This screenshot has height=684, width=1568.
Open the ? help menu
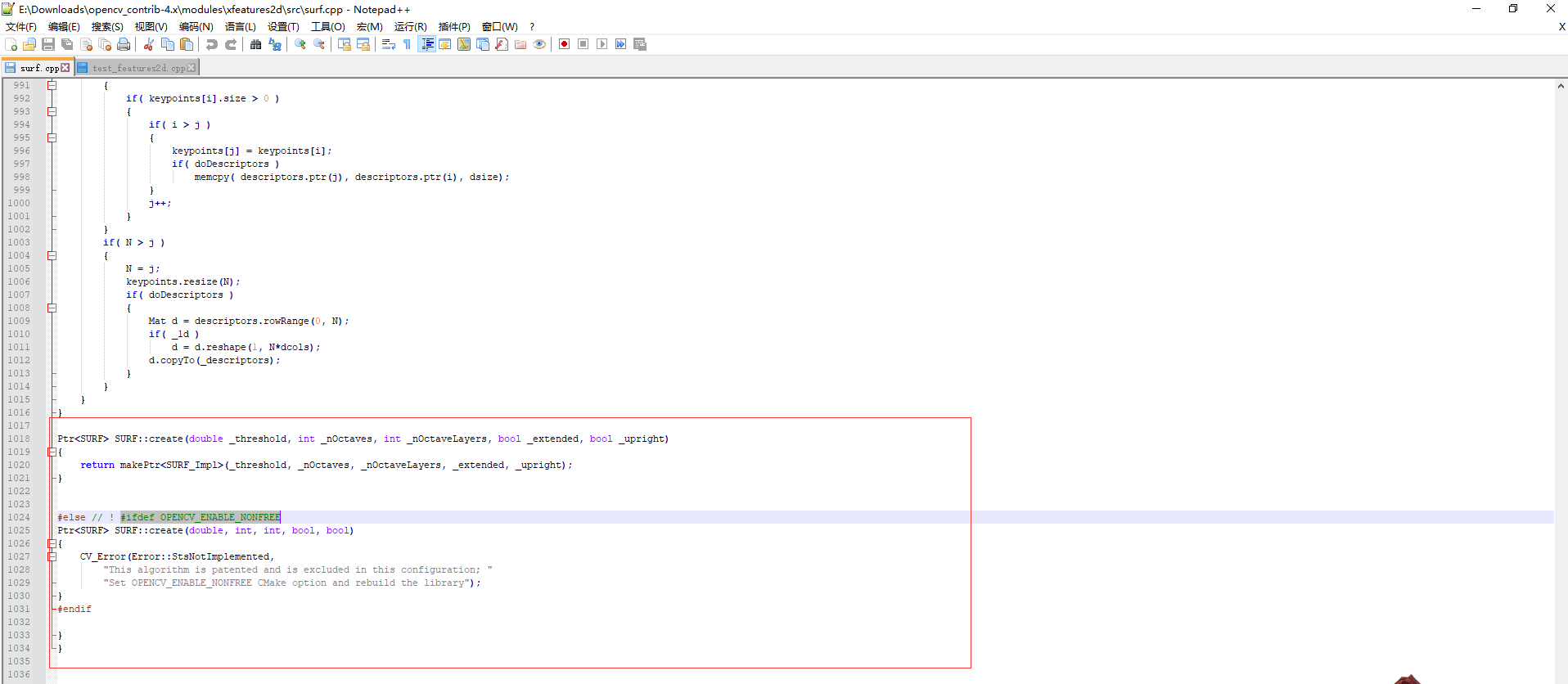click(x=532, y=27)
